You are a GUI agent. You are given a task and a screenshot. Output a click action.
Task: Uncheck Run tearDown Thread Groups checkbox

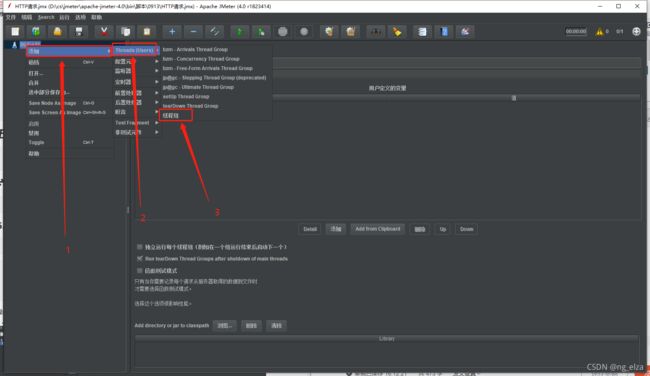[140, 258]
